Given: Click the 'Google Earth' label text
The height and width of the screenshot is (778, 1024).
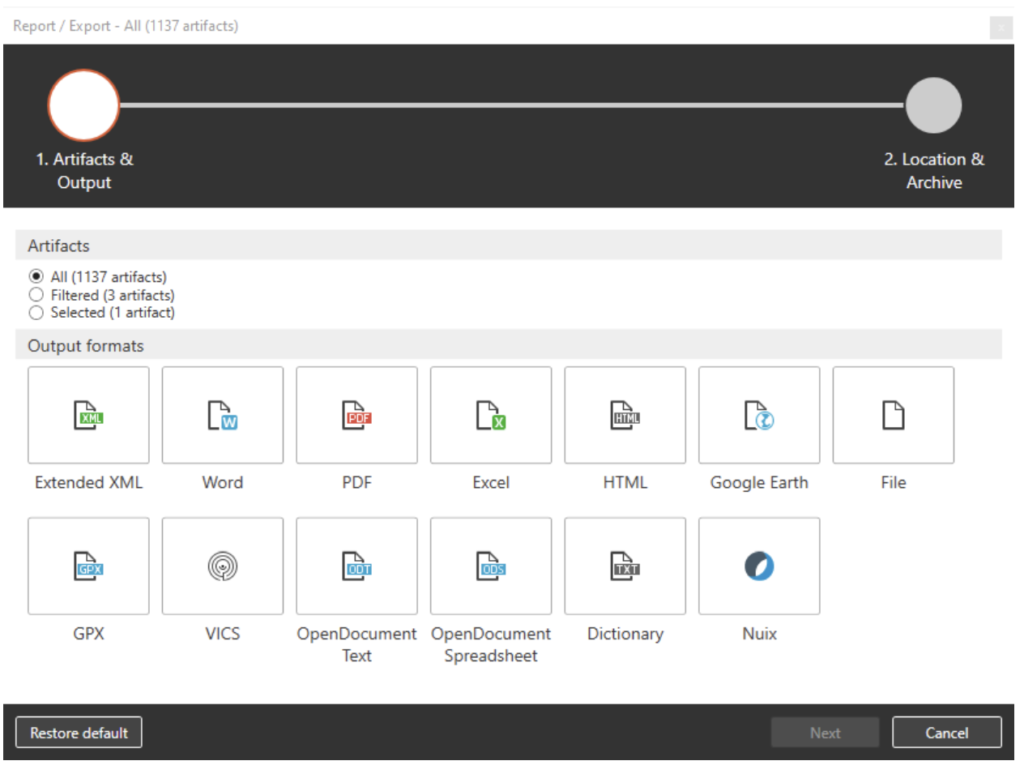Looking at the screenshot, I should coord(759,483).
